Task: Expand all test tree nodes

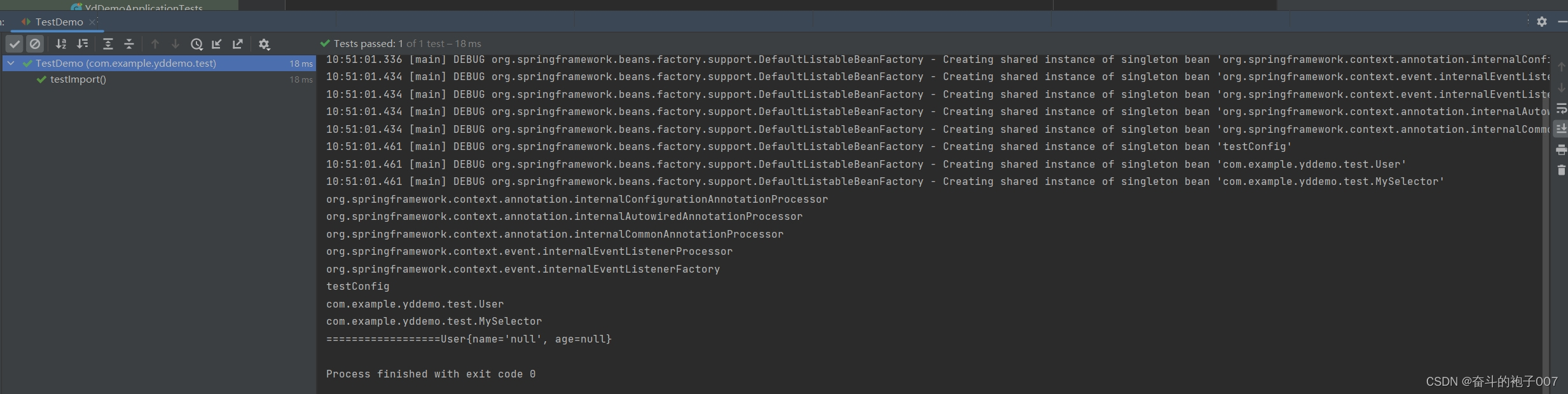Action: [108, 44]
